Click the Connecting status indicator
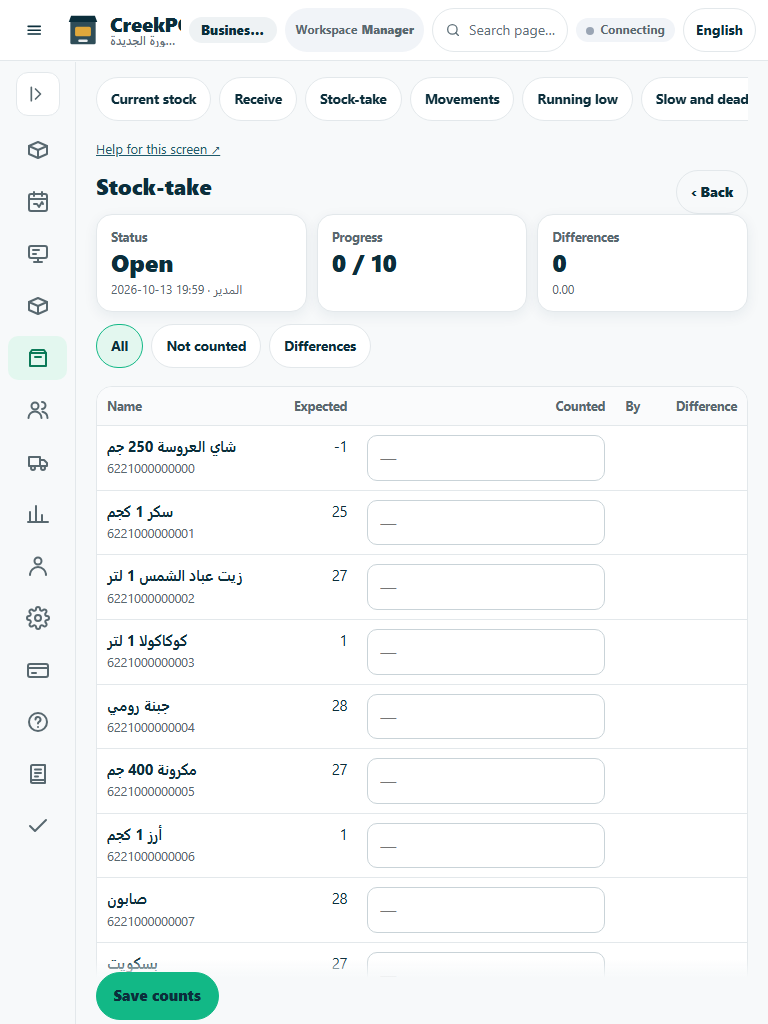 coord(625,30)
